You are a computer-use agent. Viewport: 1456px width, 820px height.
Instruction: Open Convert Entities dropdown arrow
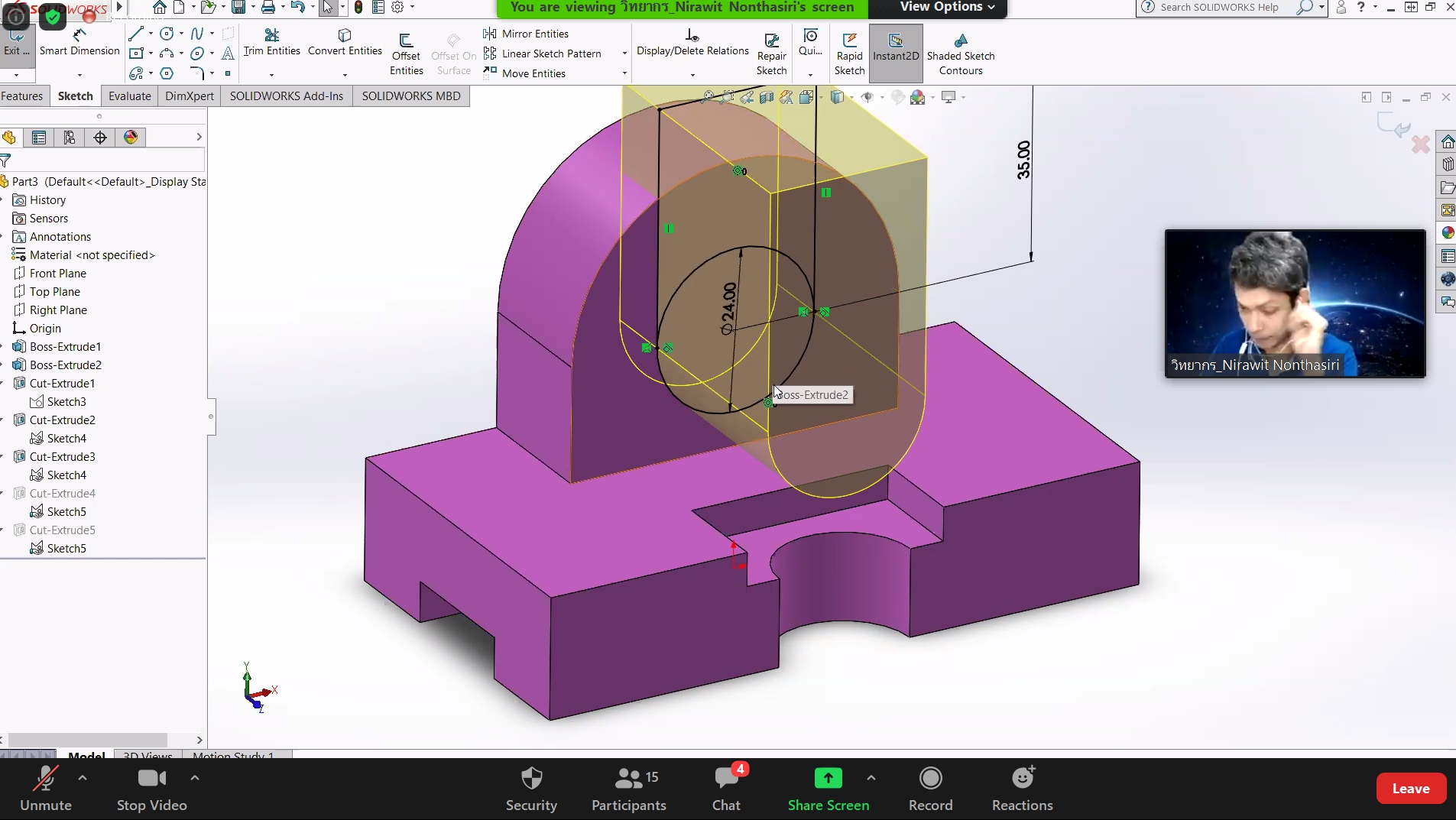(x=345, y=75)
